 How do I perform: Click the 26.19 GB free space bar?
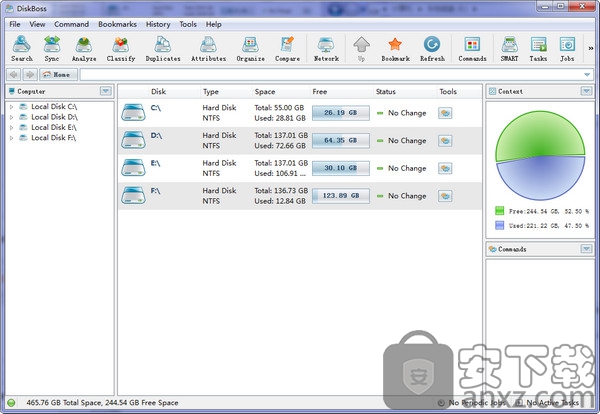click(341, 113)
